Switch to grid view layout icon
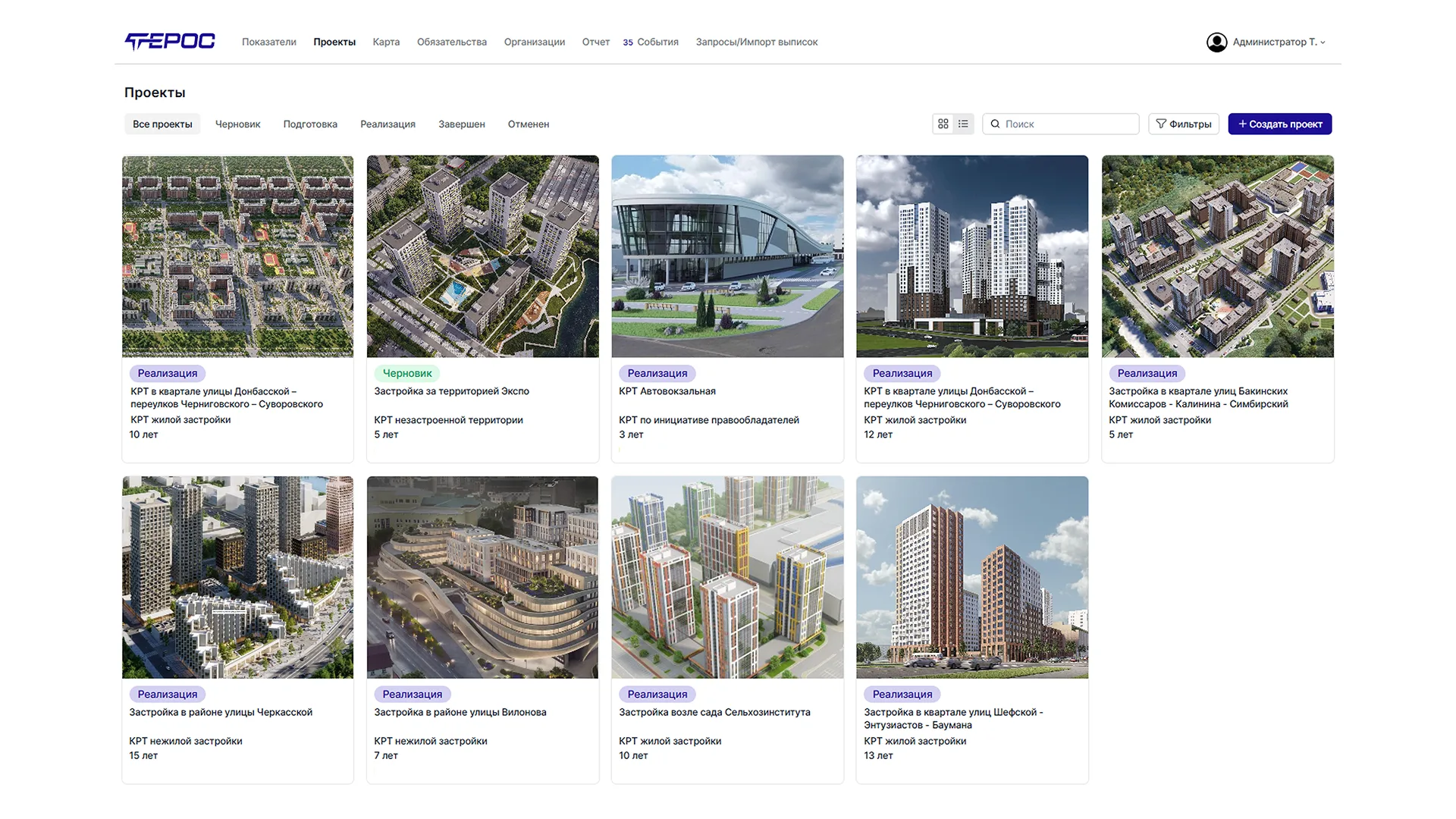 point(943,124)
